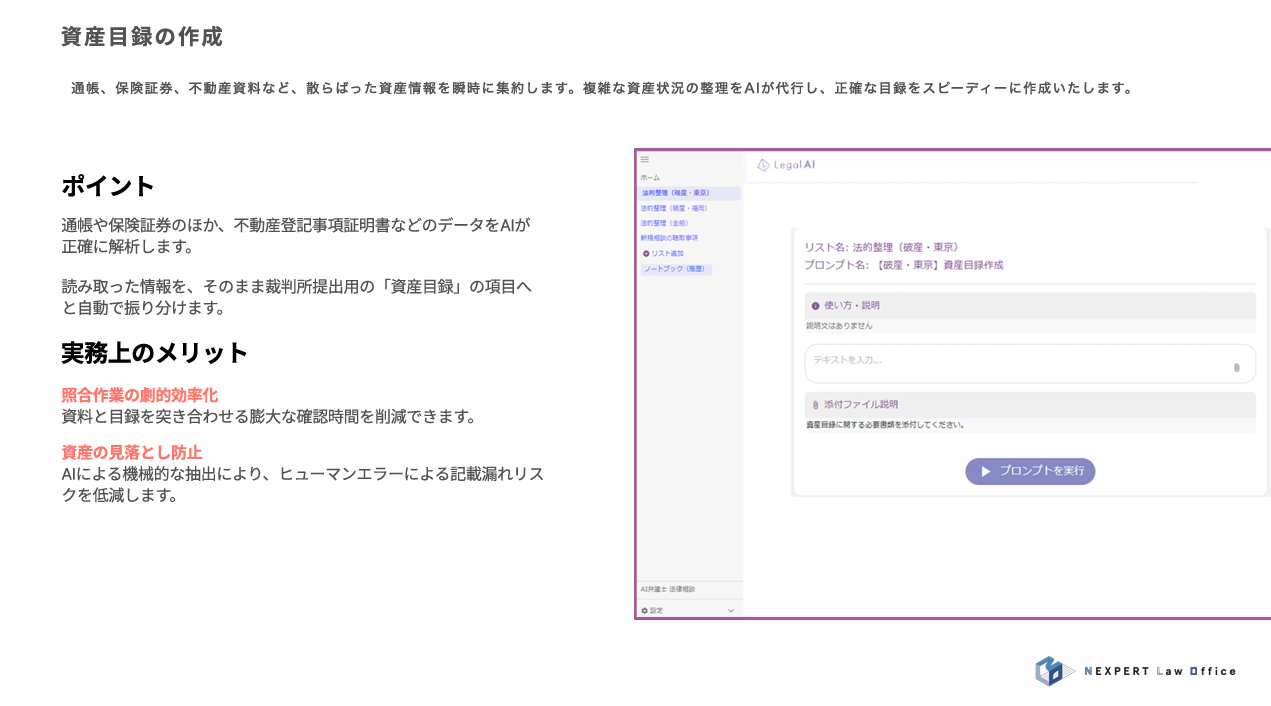Open the 法的整理（全般）list

[x=666, y=222]
